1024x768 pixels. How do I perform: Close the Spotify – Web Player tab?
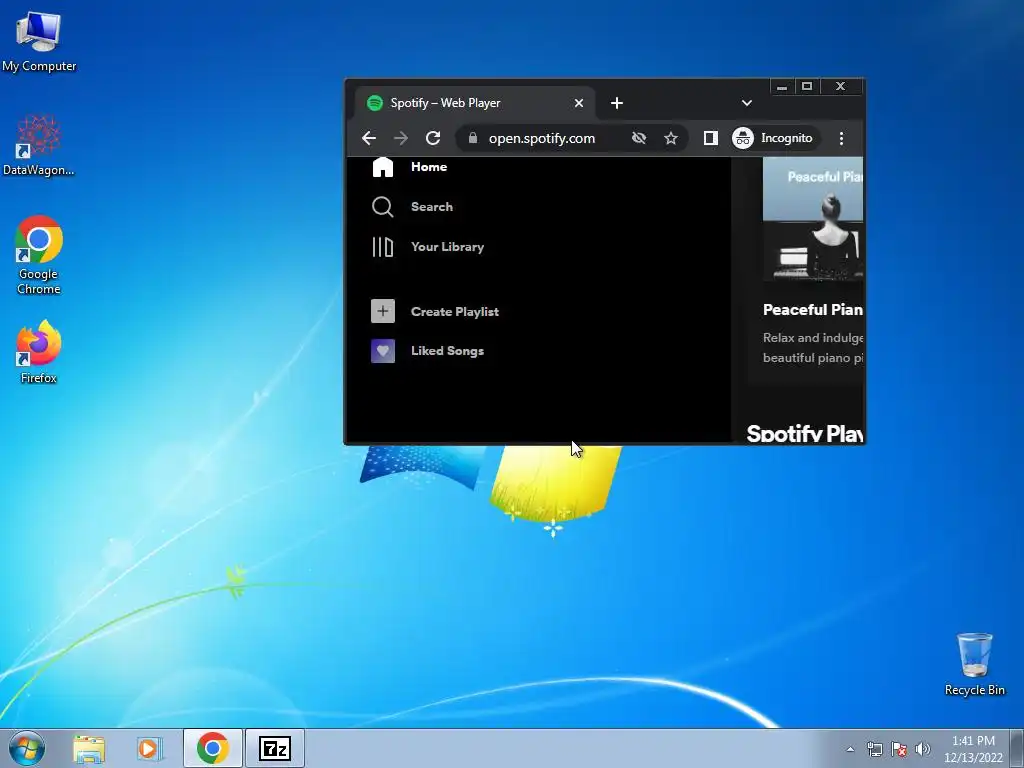pos(579,103)
